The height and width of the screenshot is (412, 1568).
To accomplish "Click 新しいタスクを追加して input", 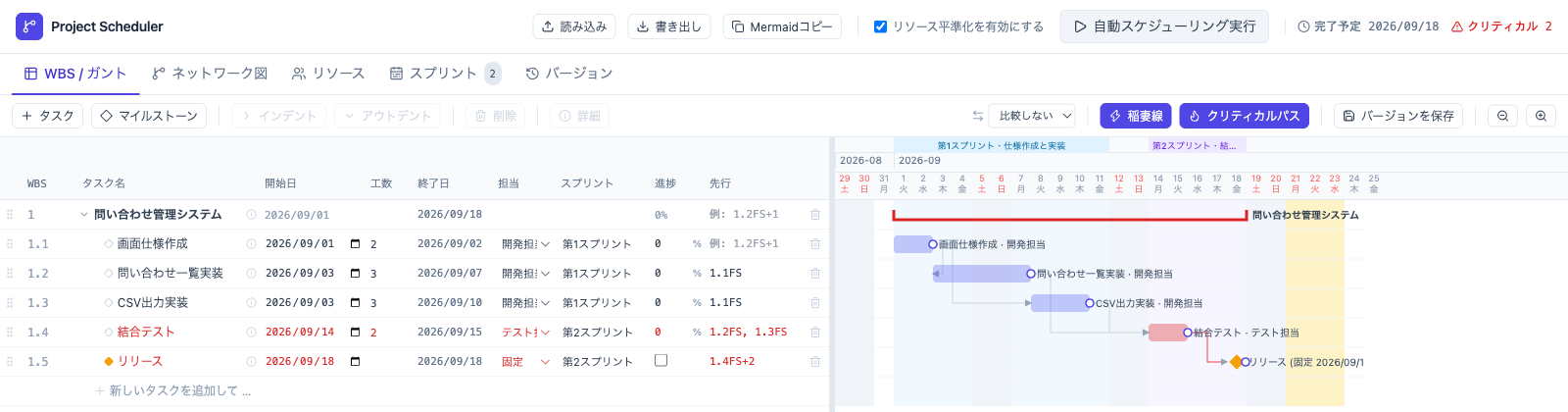I will click(180, 391).
